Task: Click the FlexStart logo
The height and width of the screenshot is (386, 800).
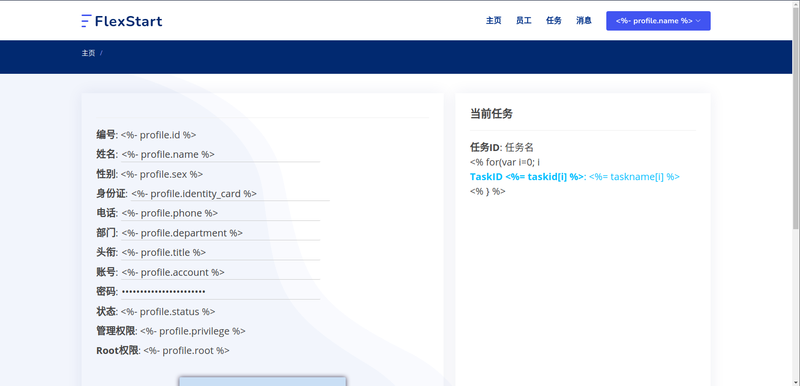Action: (x=121, y=21)
